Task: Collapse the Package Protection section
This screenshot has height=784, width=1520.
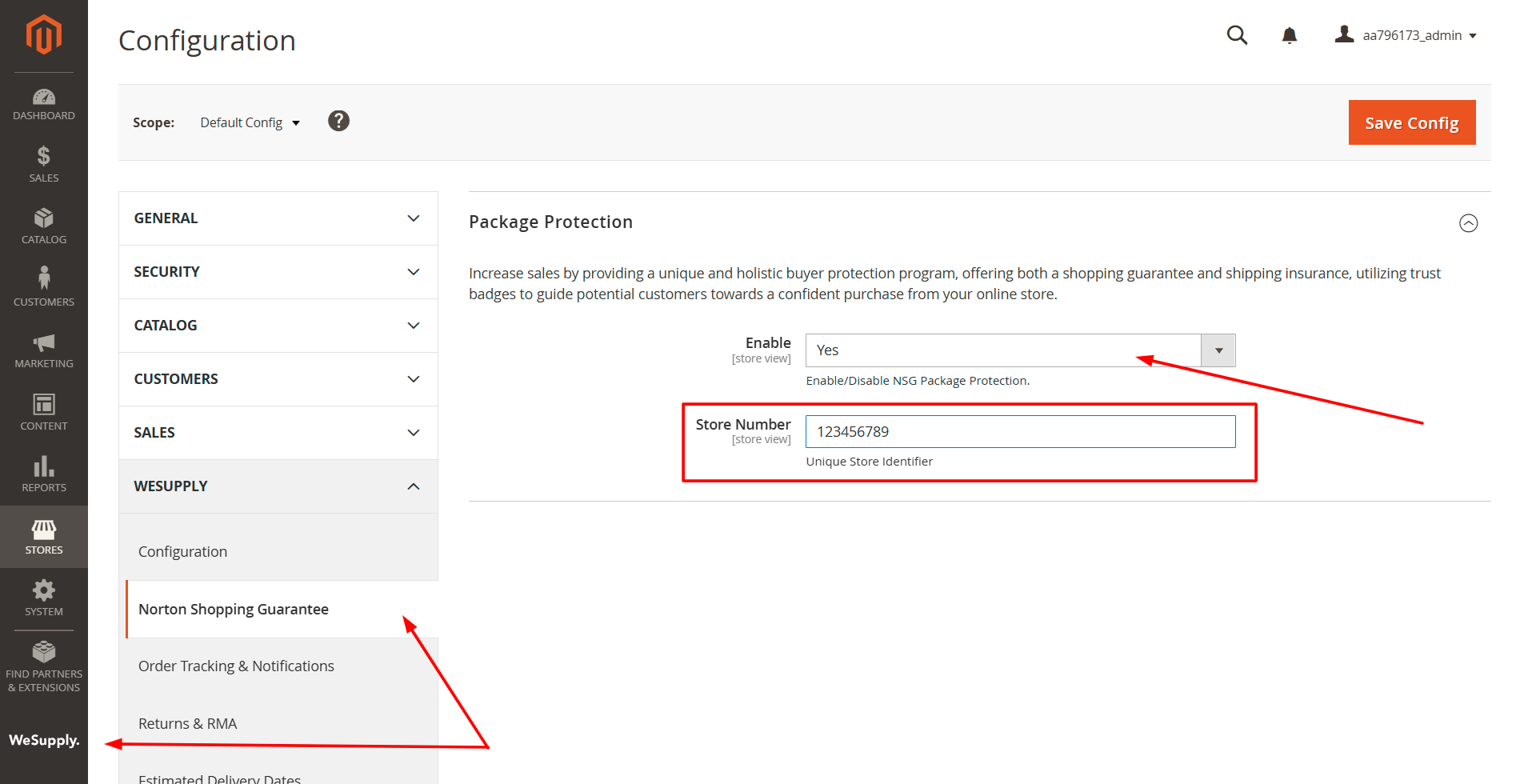Action: click(1469, 223)
